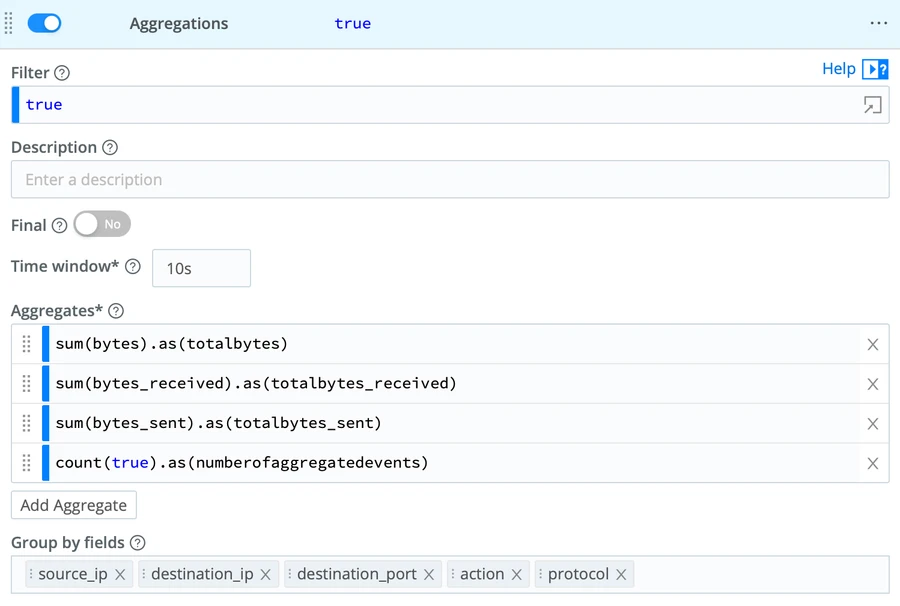Click the Time window input field
The width and height of the screenshot is (900, 606).
[201, 268]
